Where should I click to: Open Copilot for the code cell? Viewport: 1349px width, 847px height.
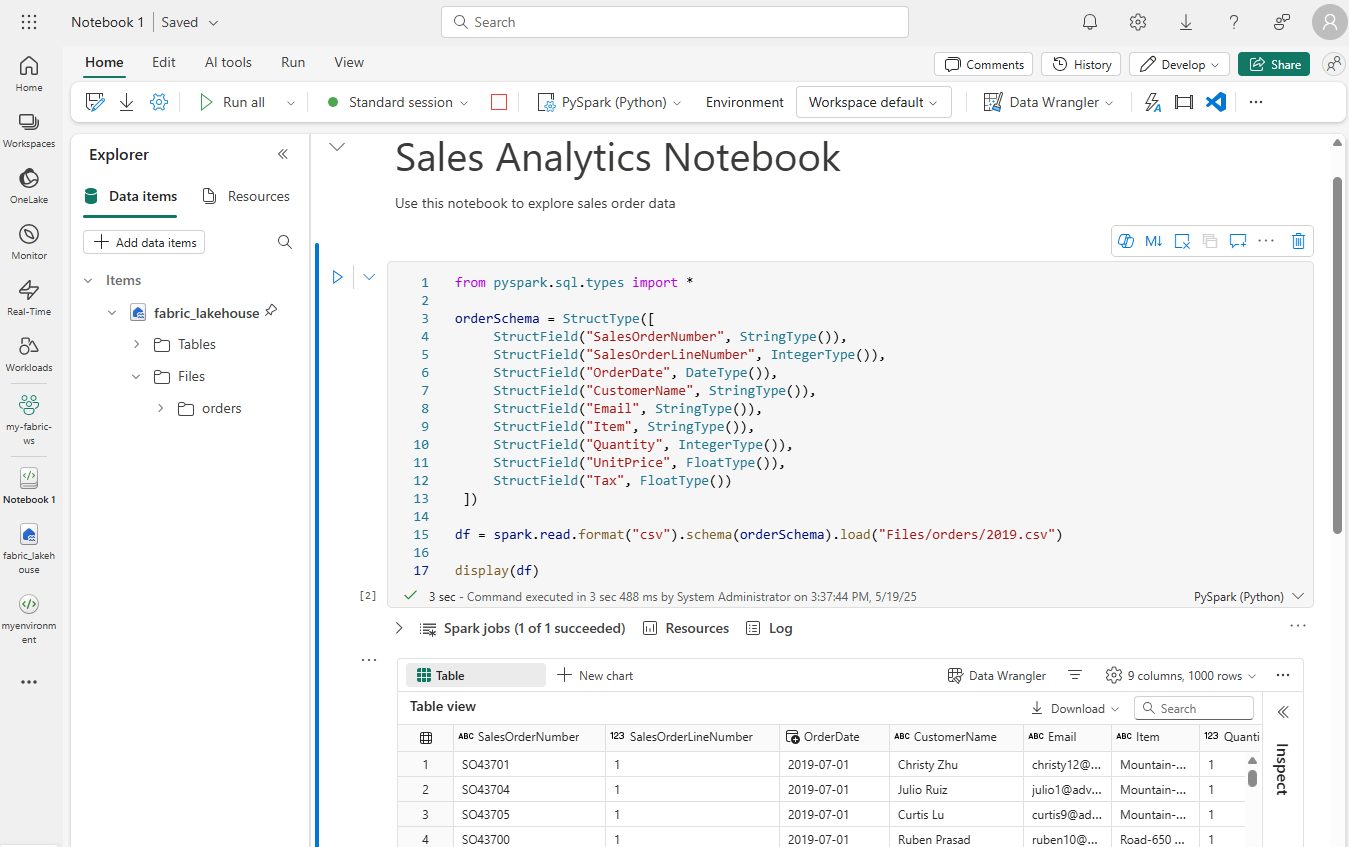(1126, 241)
